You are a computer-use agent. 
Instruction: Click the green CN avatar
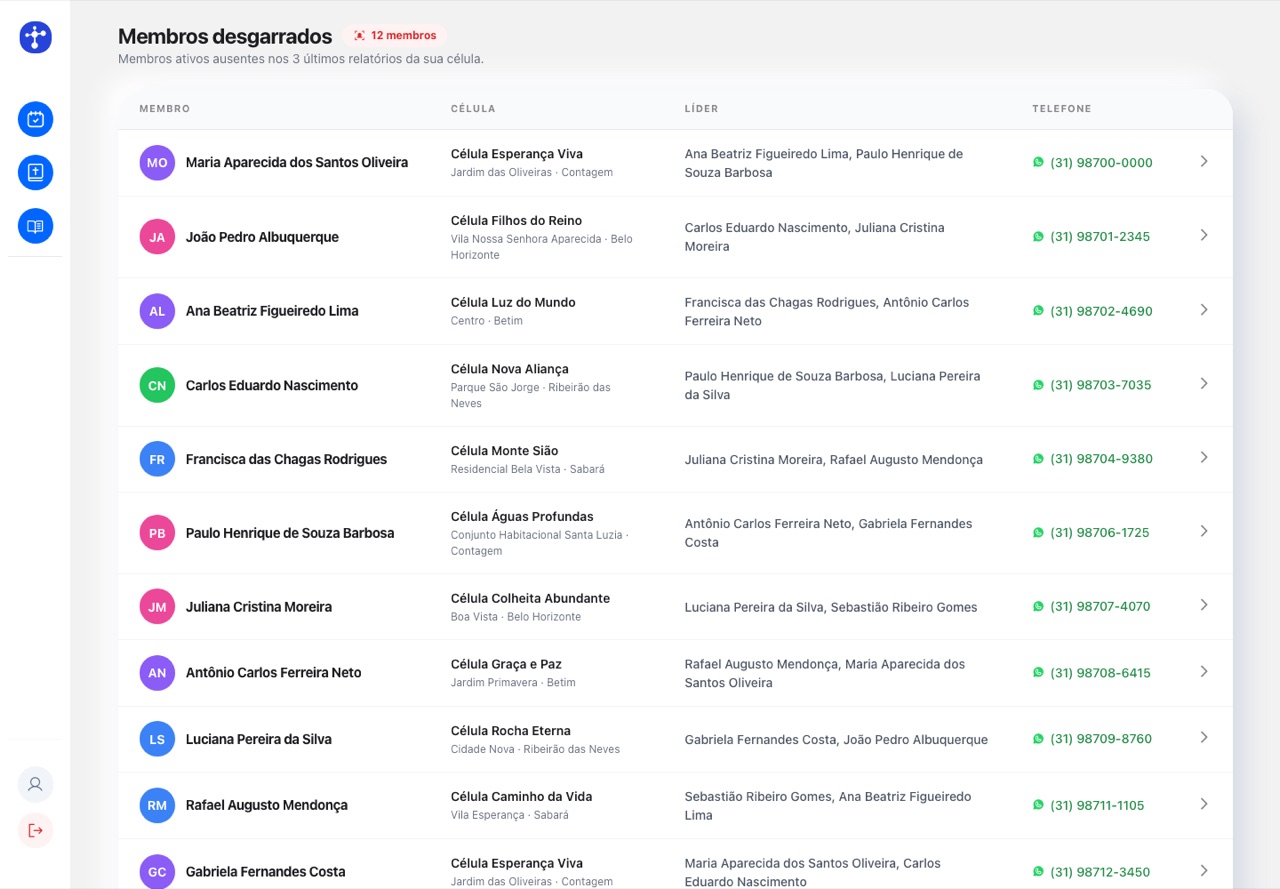[157, 385]
